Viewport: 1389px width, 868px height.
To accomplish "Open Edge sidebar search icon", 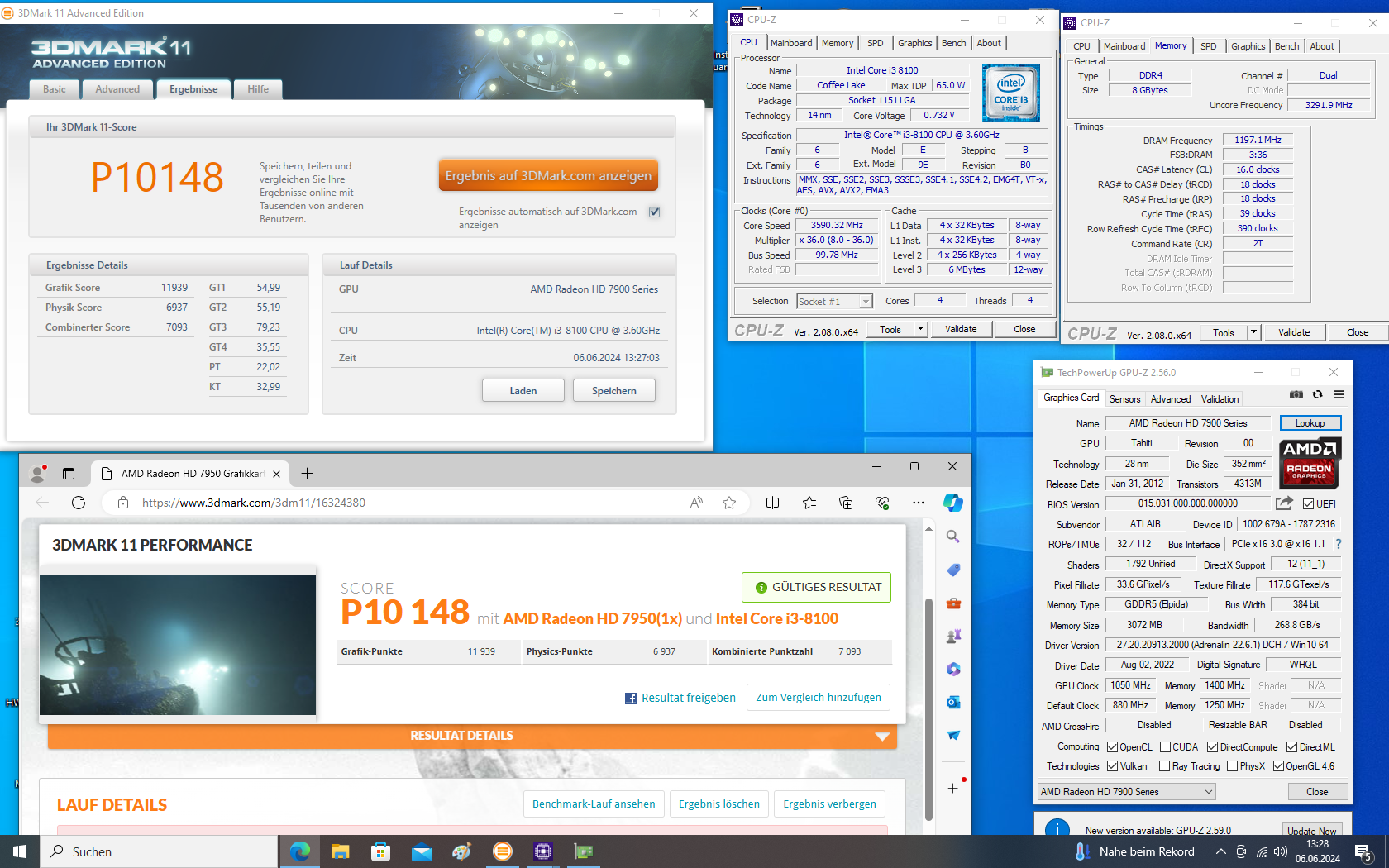I will [x=952, y=537].
